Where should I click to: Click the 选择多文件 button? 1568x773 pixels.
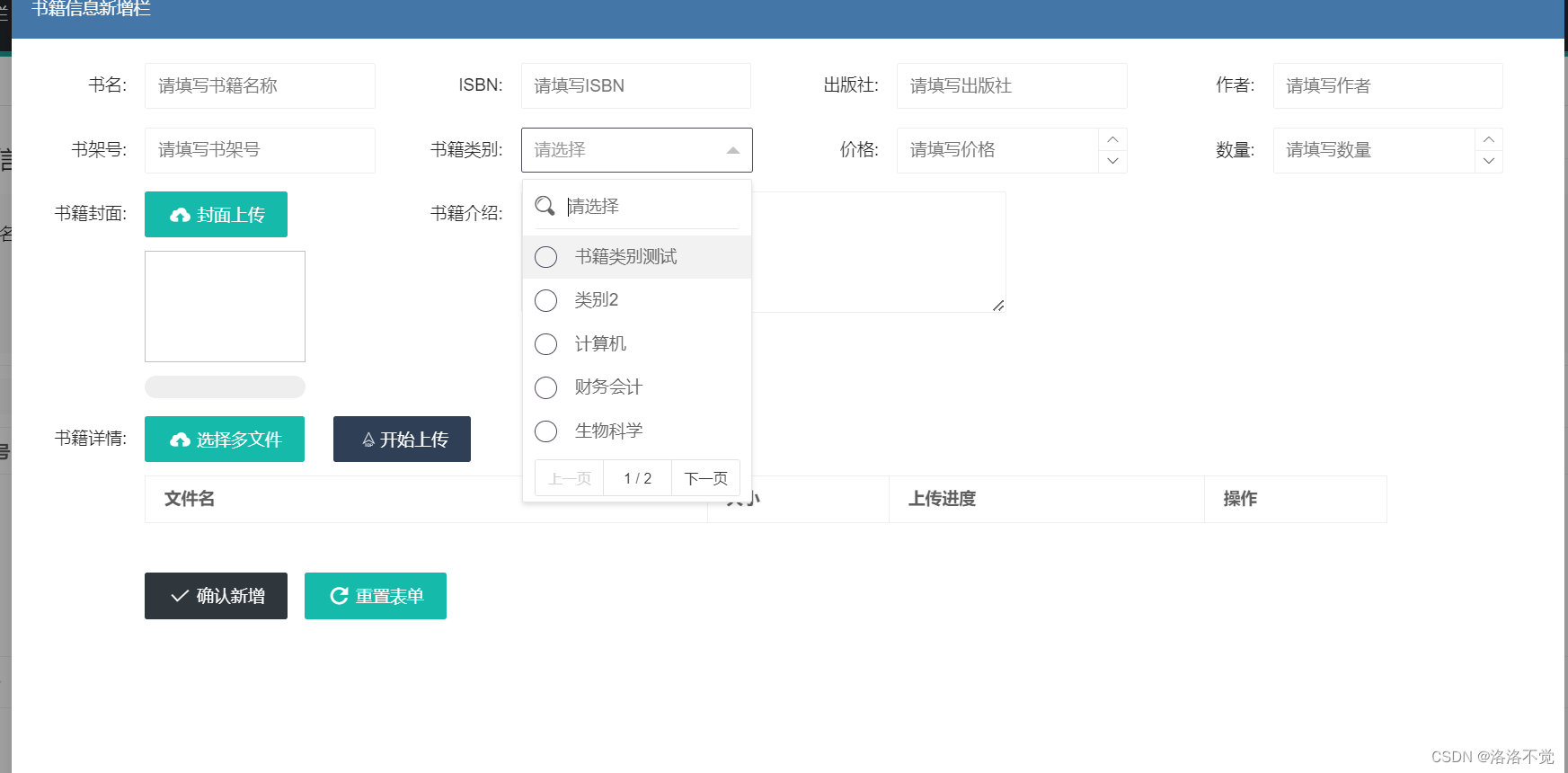tap(225, 440)
